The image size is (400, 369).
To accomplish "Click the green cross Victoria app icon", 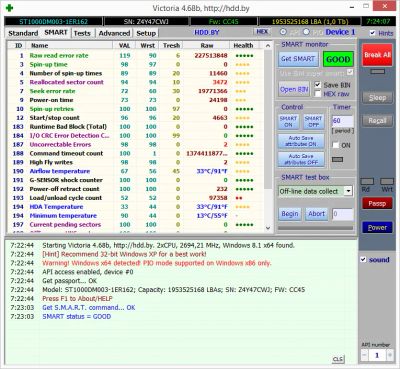I will [x=9, y=7].
